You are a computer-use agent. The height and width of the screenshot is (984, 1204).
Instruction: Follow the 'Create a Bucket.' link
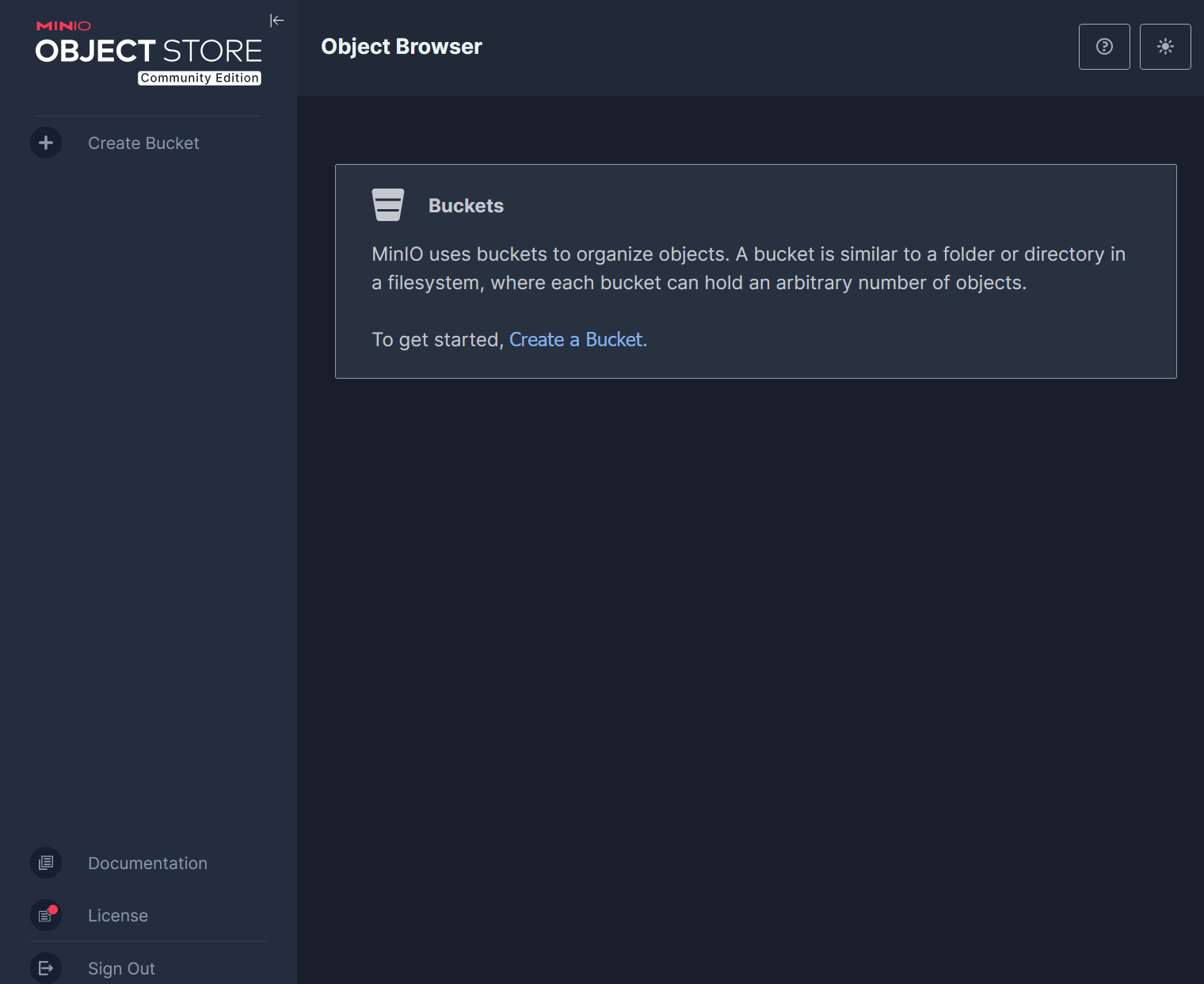577,340
